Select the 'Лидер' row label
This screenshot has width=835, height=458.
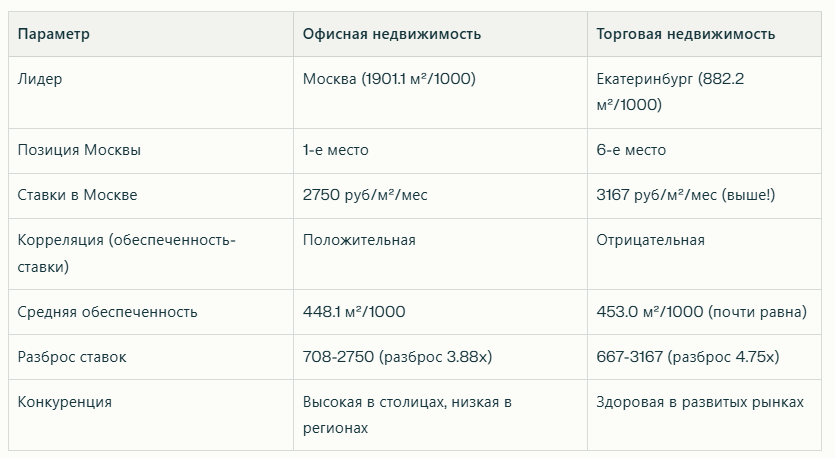point(39,79)
